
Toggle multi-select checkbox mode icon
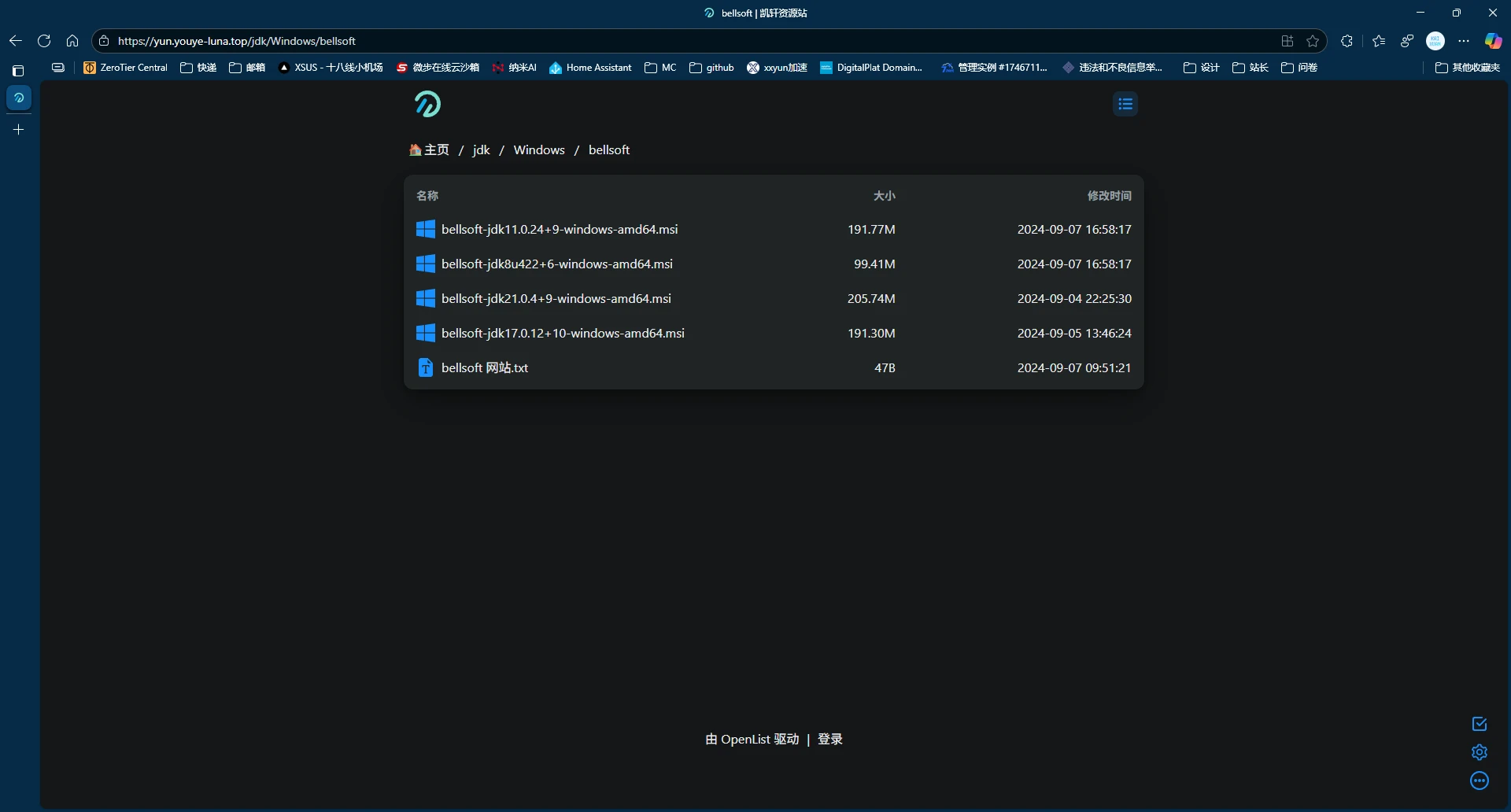pos(1480,724)
